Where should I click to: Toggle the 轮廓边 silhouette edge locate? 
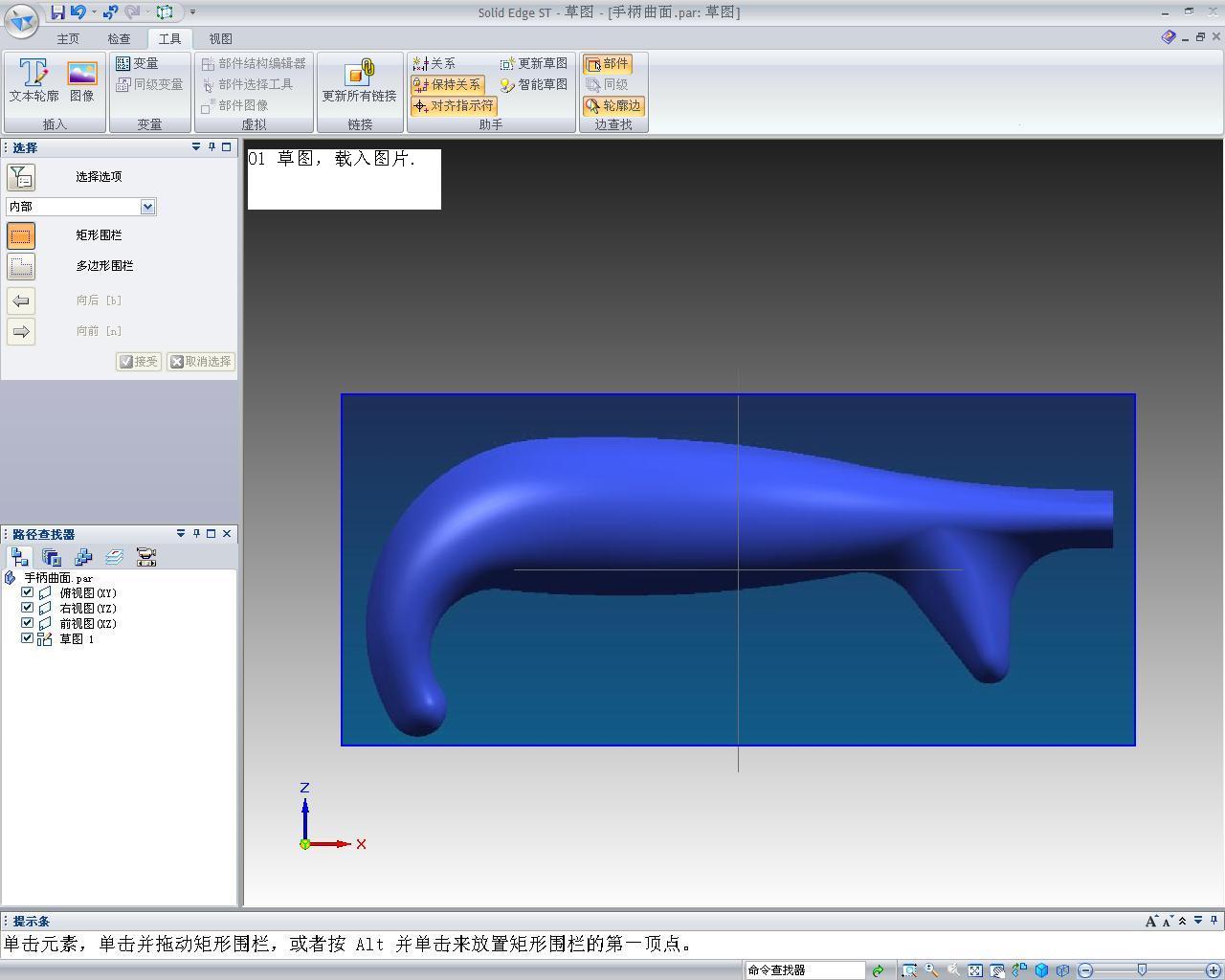click(613, 105)
